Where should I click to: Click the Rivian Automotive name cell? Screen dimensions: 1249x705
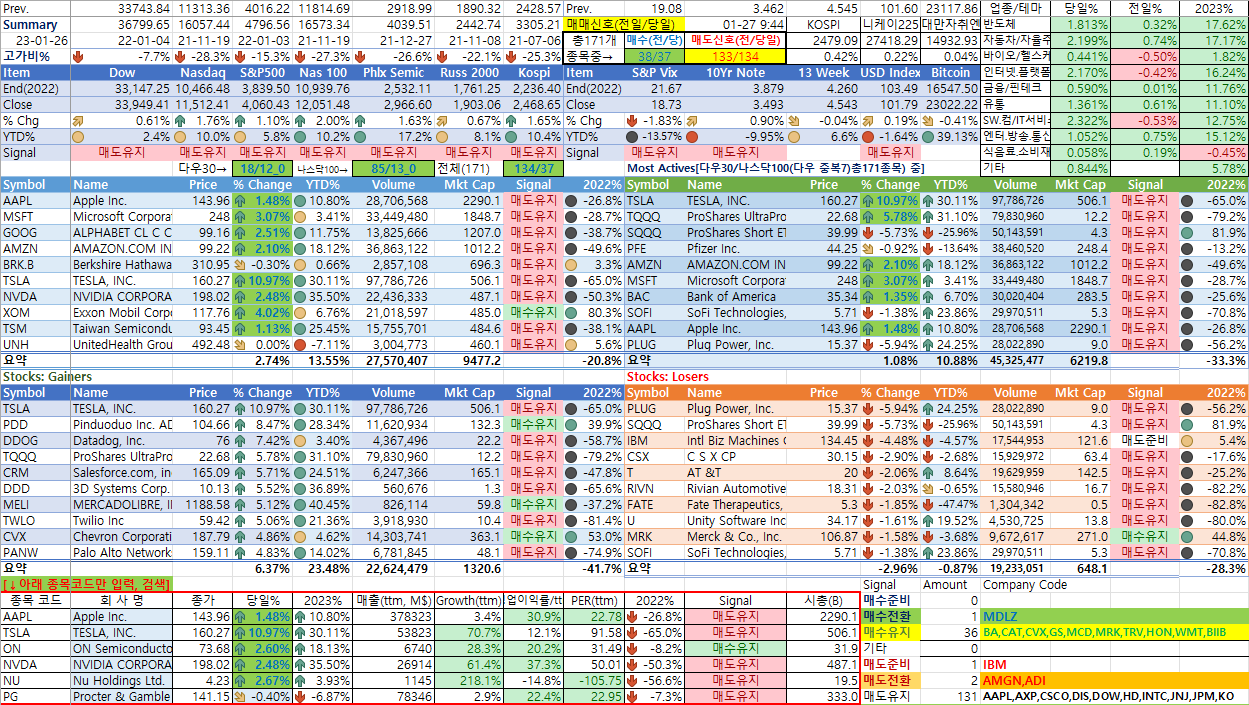[736, 489]
